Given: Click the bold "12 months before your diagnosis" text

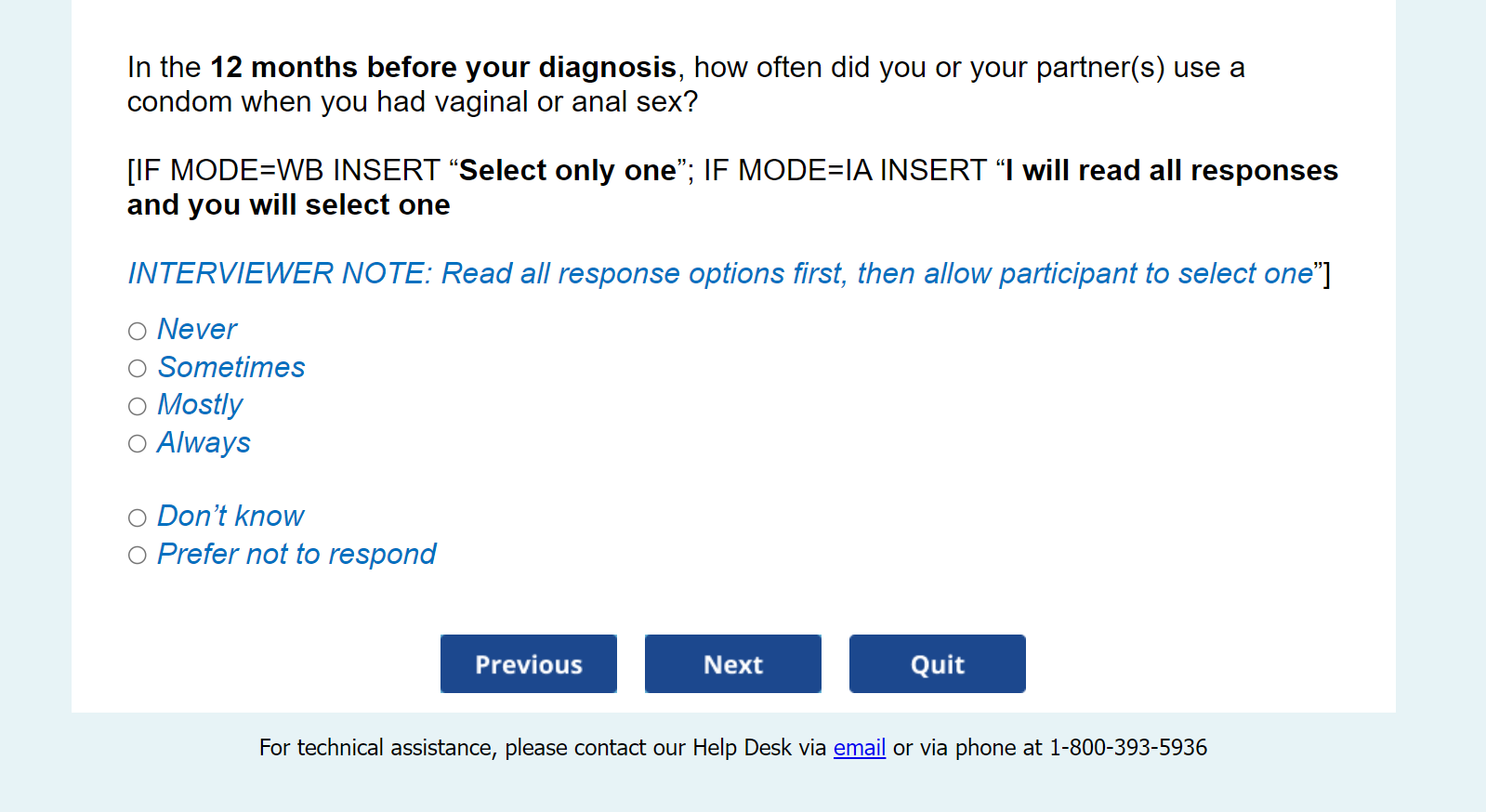Looking at the screenshot, I should click(x=443, y=68).
